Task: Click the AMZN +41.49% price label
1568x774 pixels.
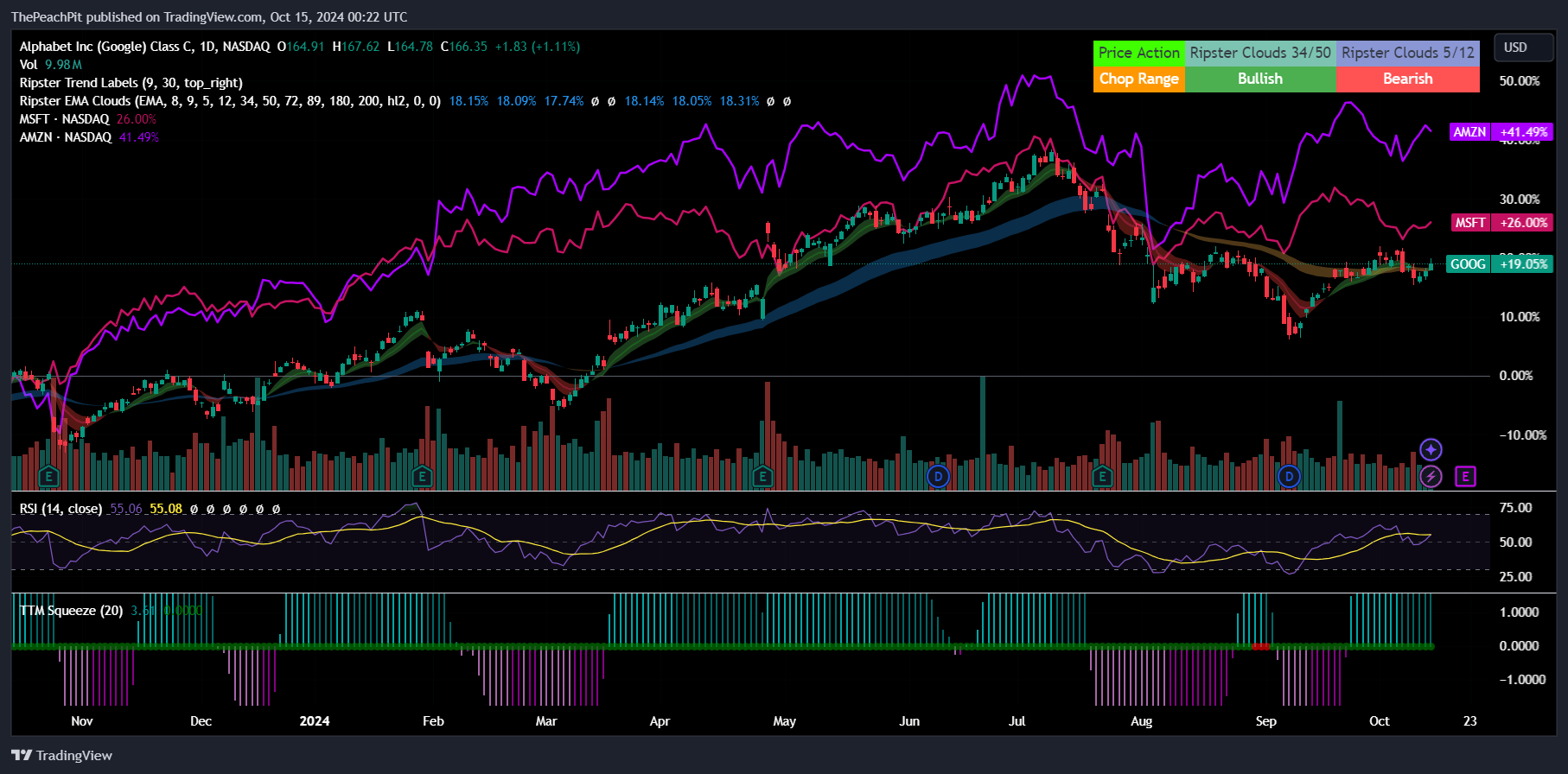Action: coord(1501,132)
